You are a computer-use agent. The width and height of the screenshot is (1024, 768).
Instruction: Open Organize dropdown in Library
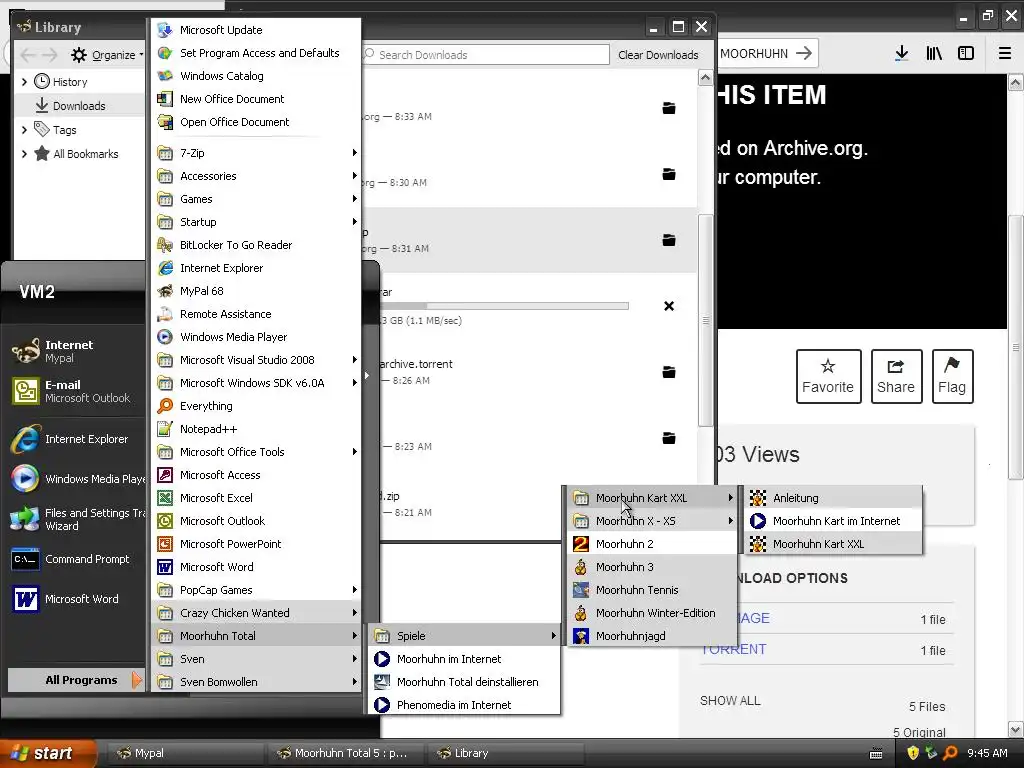click(x=108, y=55)
